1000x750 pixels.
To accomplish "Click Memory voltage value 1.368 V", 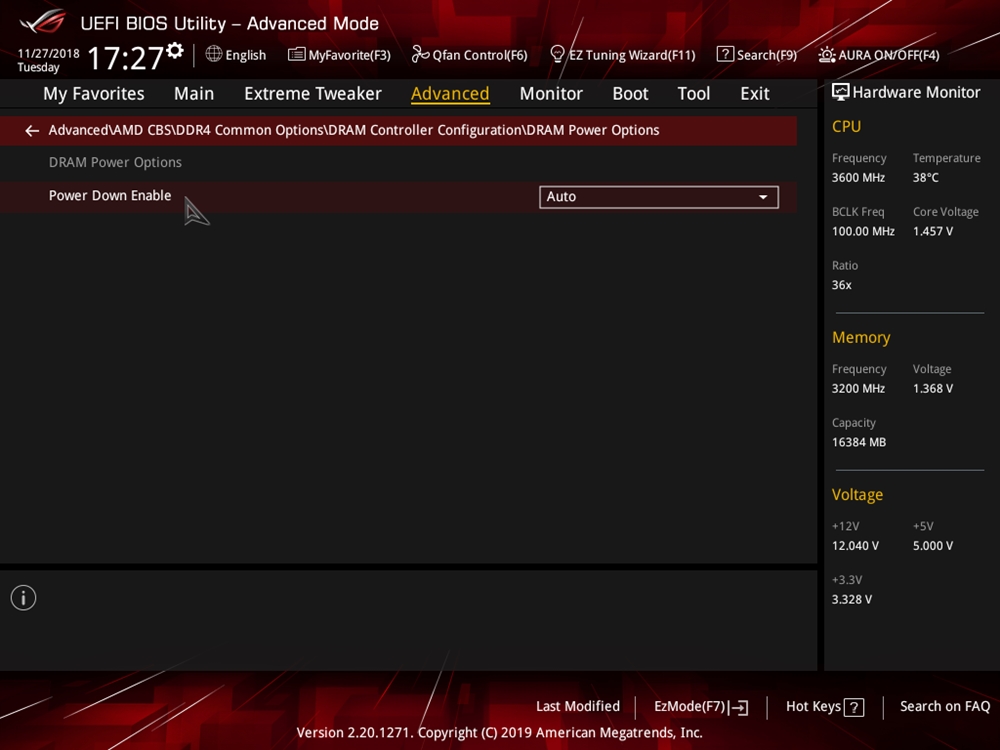I will click(x=932, y=388).
